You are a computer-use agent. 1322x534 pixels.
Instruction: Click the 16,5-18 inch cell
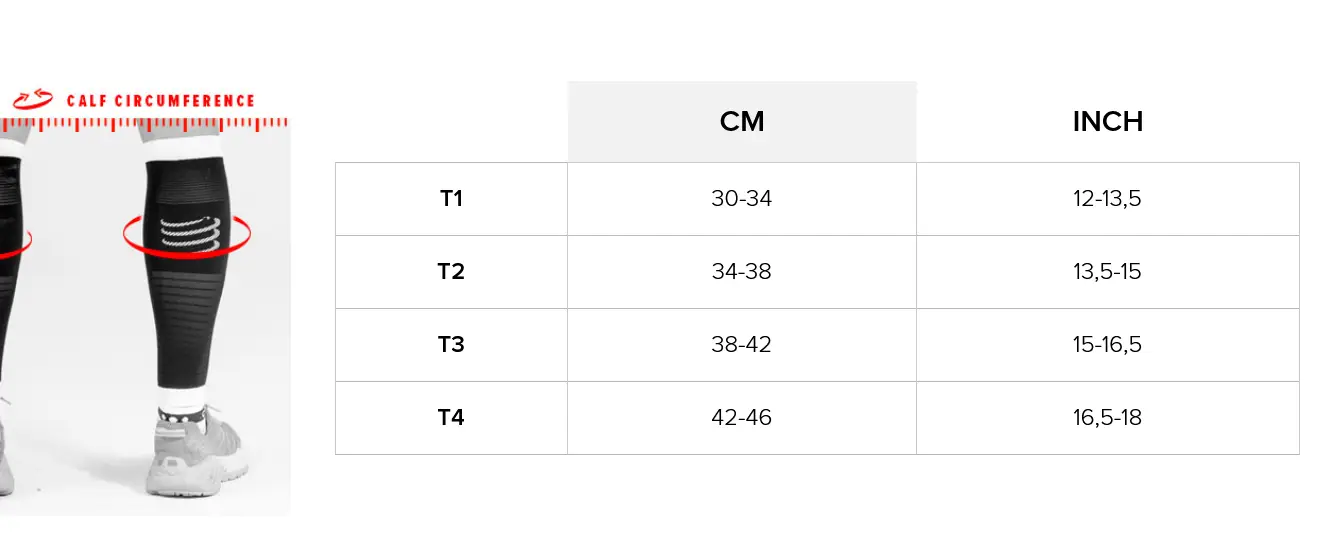1108,418
